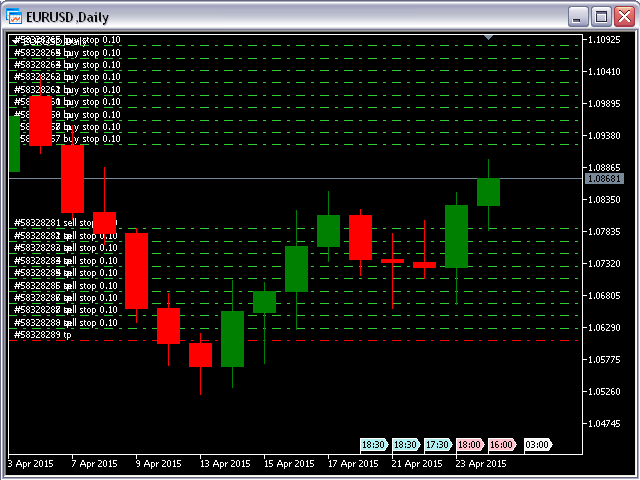Image resolution: width=640 pixels, height=480 pixels.
Task: Select the pink 16:00 event marker
Action: click(x=502, y=444)
